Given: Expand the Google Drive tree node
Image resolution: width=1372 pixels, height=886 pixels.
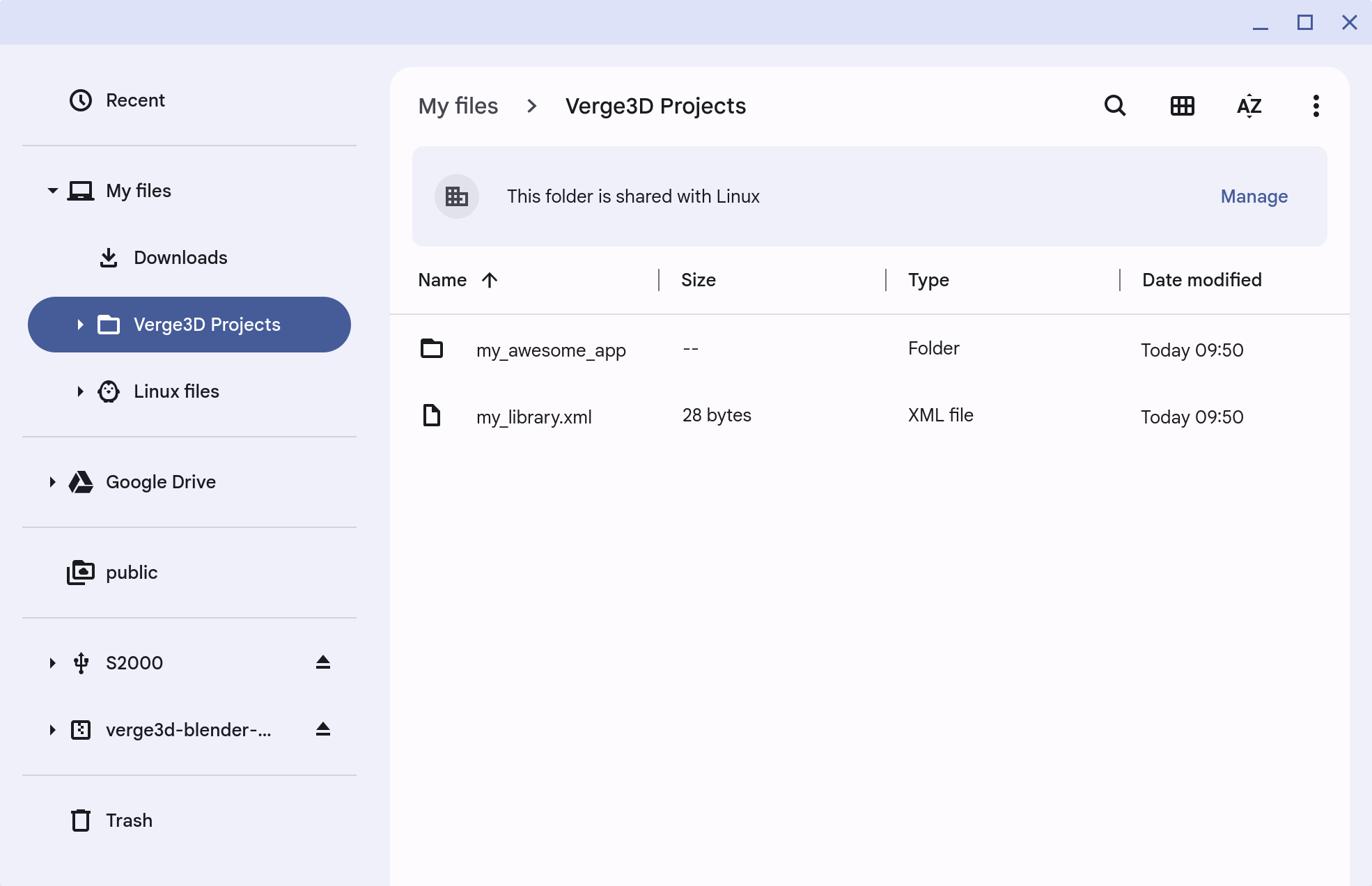Looking at the screenshot, I should tap(52, 482).
